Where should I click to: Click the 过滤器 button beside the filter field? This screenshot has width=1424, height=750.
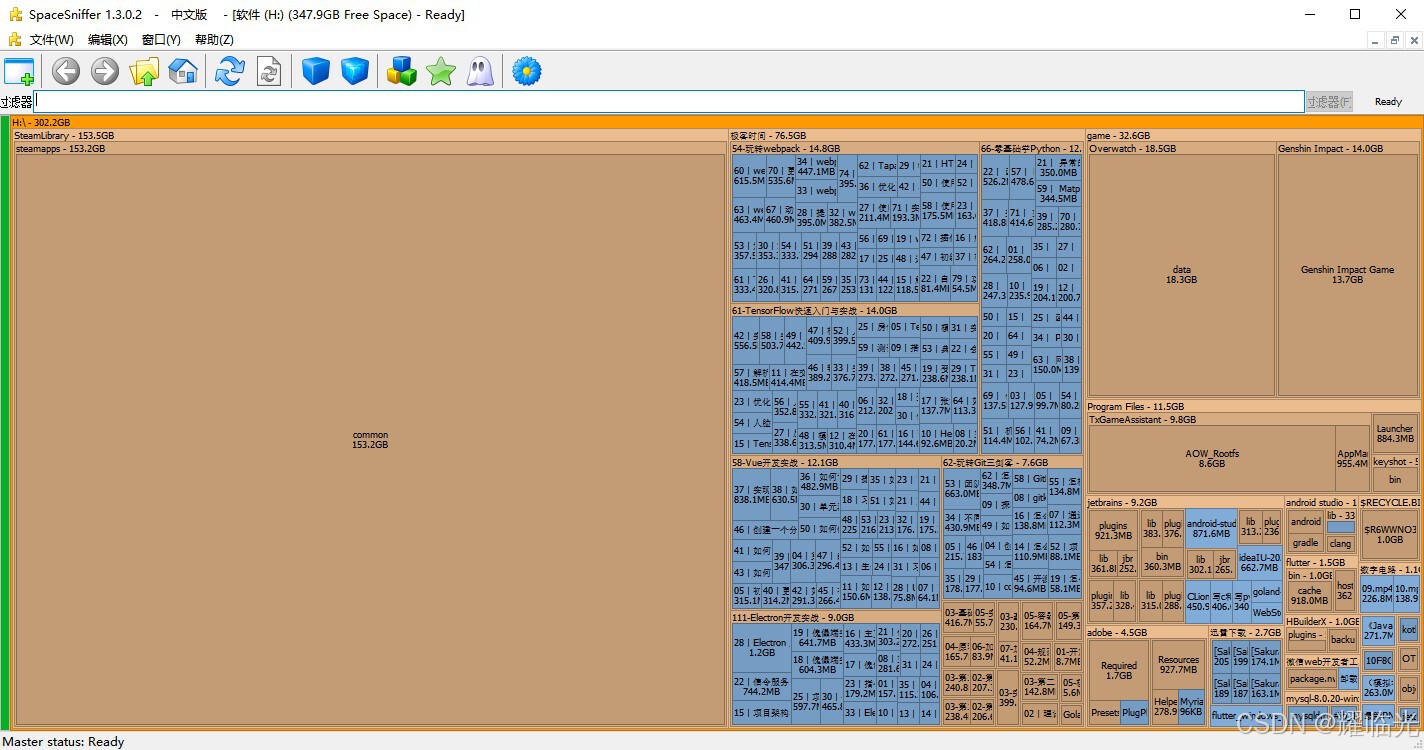1329,102
